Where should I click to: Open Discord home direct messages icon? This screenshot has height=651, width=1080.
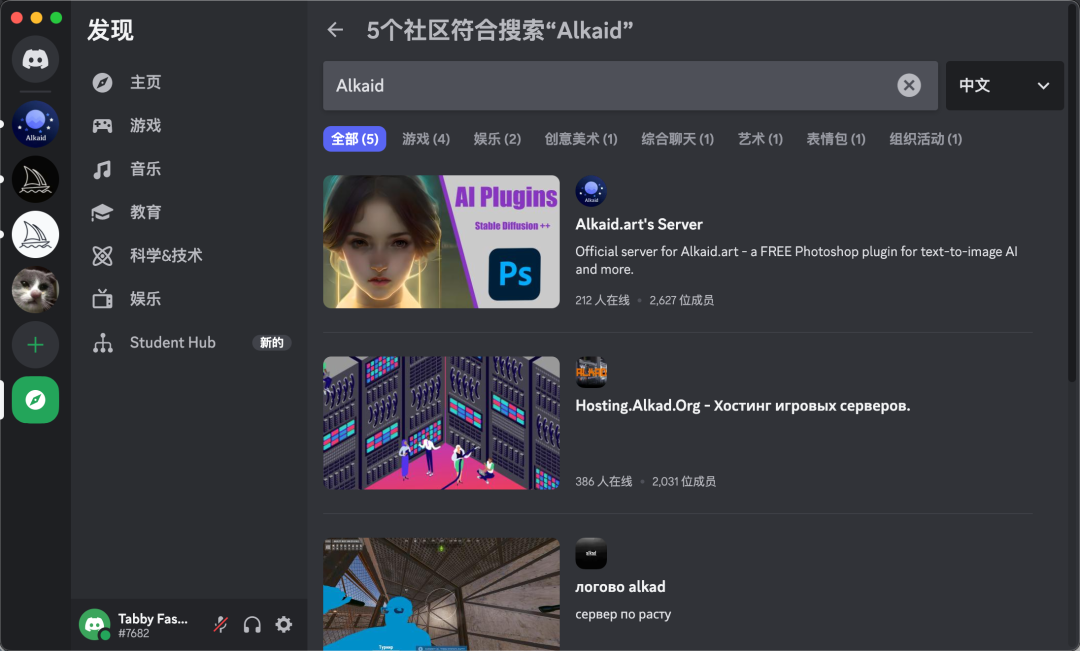pyautogui.click(x=35, y=59)
